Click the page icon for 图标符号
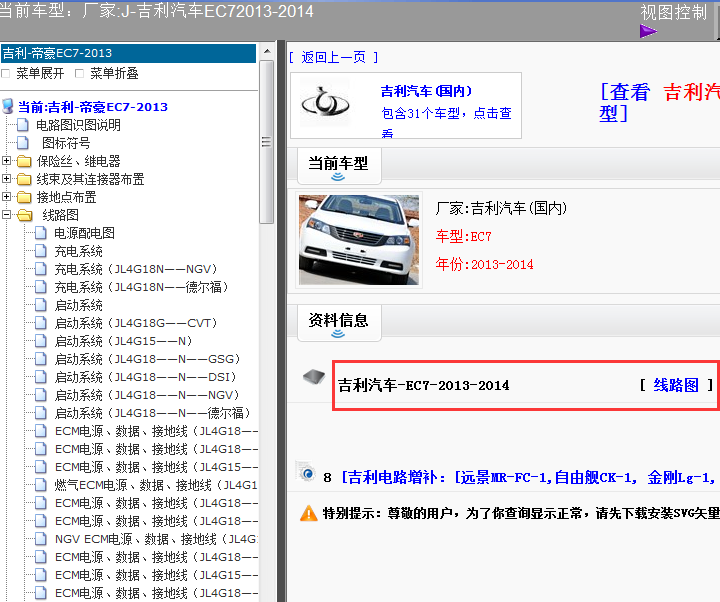Image resolution: width=720 pixels, height=602 pixels. point(23,143)
